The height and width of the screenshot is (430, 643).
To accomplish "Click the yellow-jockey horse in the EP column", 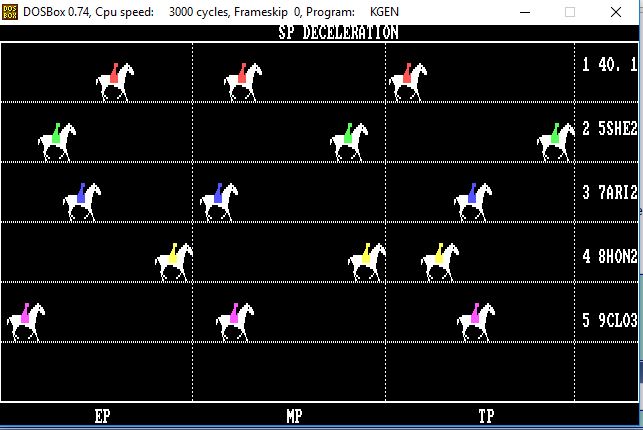I will [x=174, y=262].
